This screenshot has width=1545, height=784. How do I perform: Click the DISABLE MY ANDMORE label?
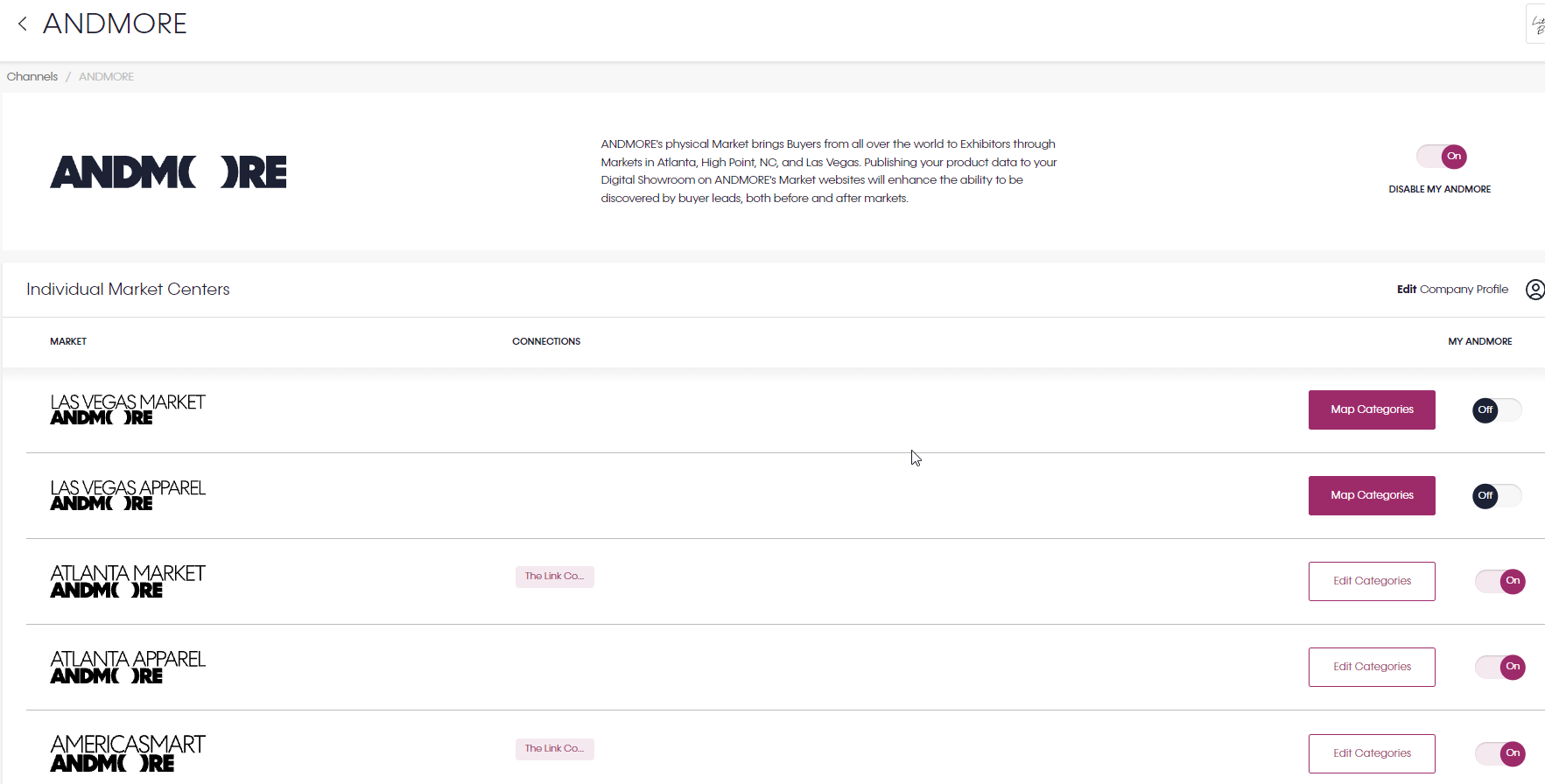coord(1440,189)
